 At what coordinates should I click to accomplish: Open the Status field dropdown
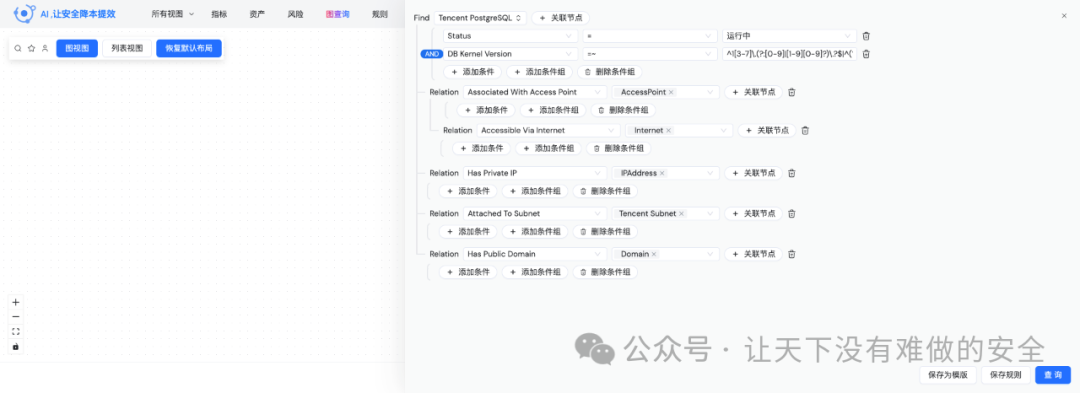coord(510,36)
